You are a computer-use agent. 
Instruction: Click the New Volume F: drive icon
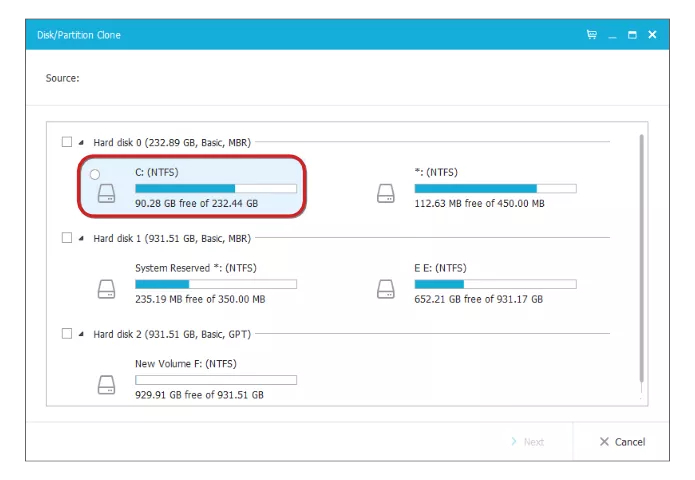pos(107,386)
